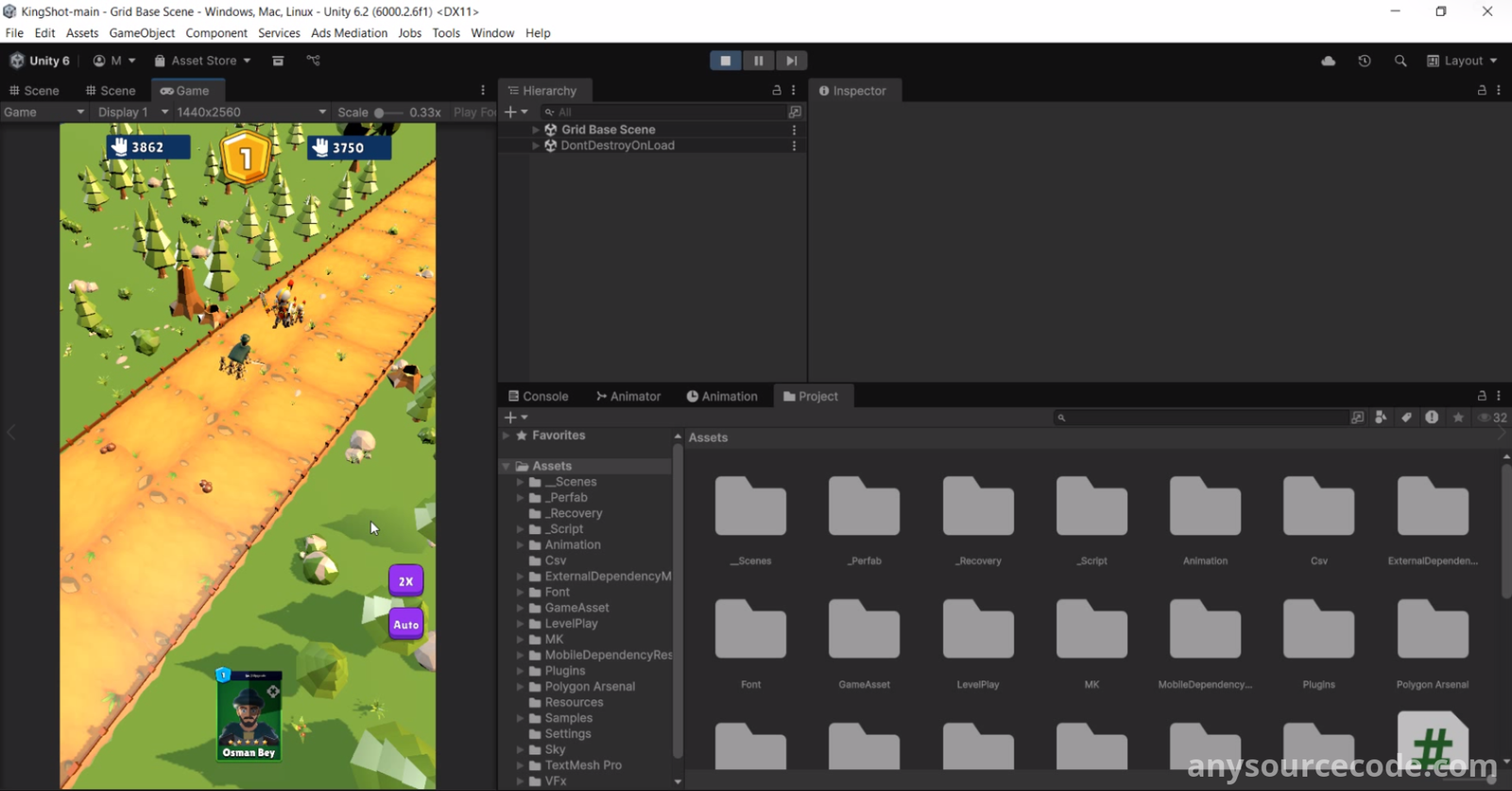Click the global search magnifier icon
Screen dimensions: 1512x791
click(1400, 60)
